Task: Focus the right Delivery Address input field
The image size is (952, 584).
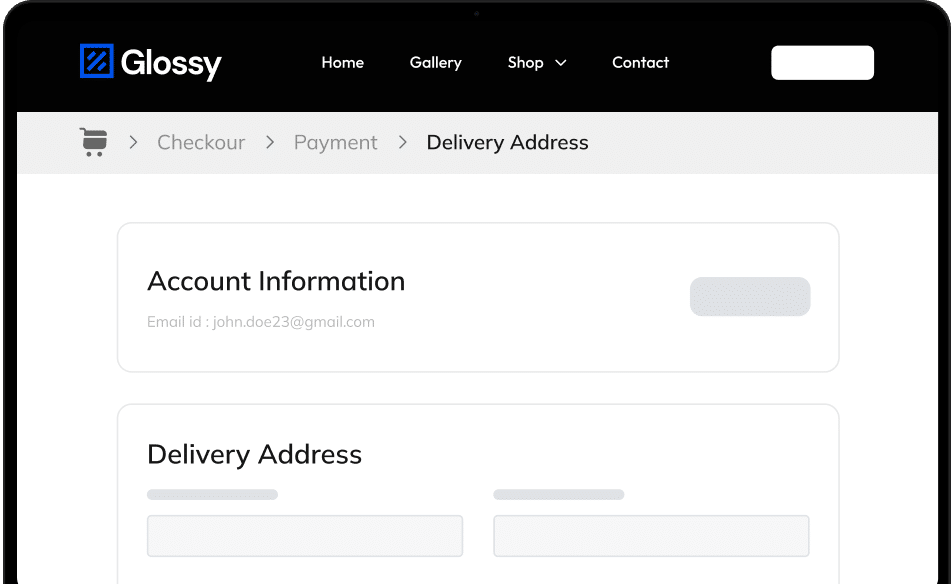Action: [651, 536]
